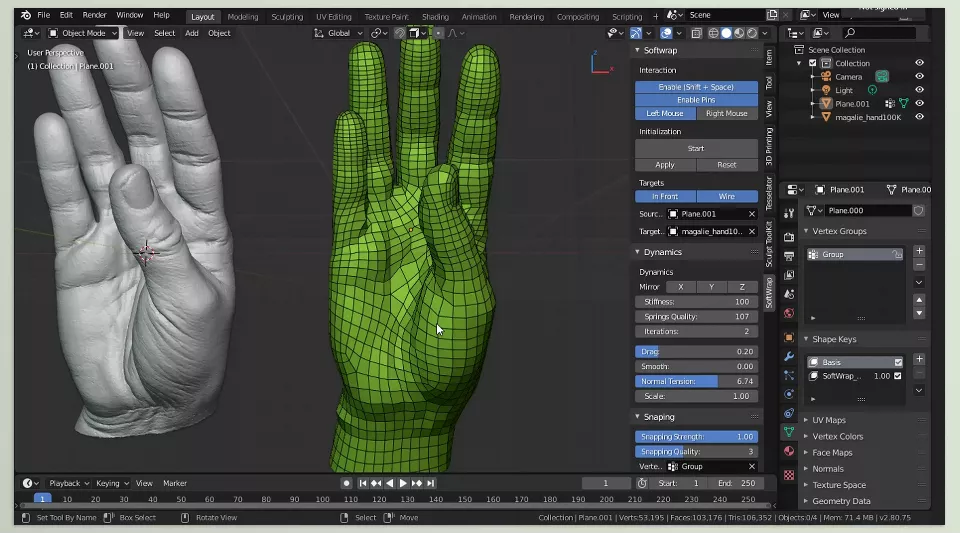Click the Reset button in Softwrap
This screenshot has width=960, height=533.
[x=727, y=165]
